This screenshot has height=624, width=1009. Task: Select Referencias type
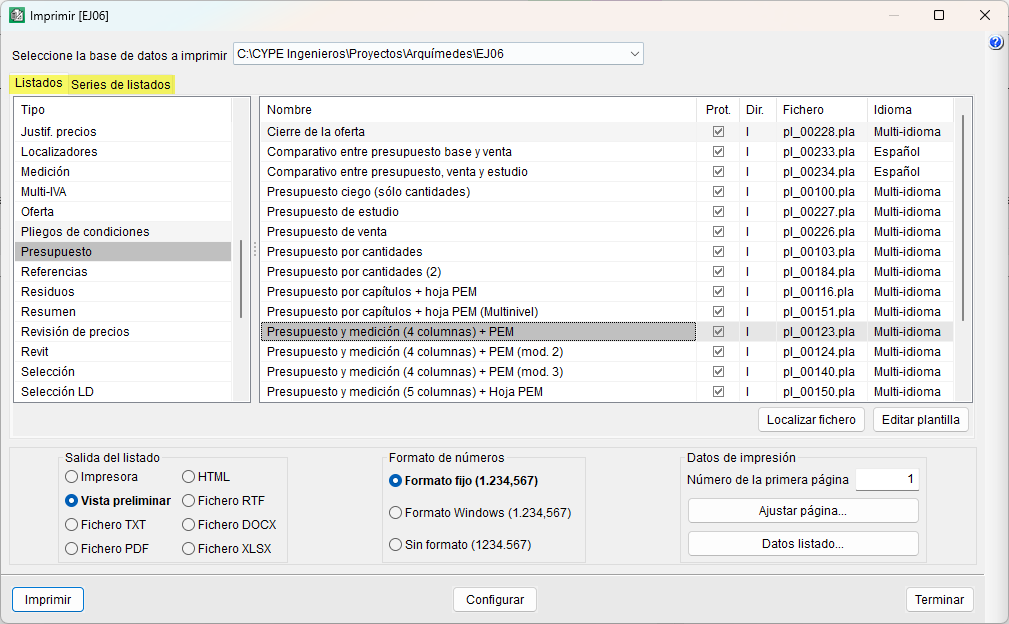[122, 271]
